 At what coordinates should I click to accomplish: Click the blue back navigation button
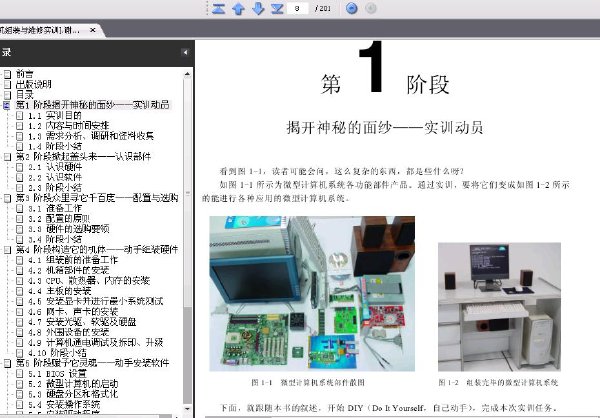pyautogui.click(x=352, y=8)
